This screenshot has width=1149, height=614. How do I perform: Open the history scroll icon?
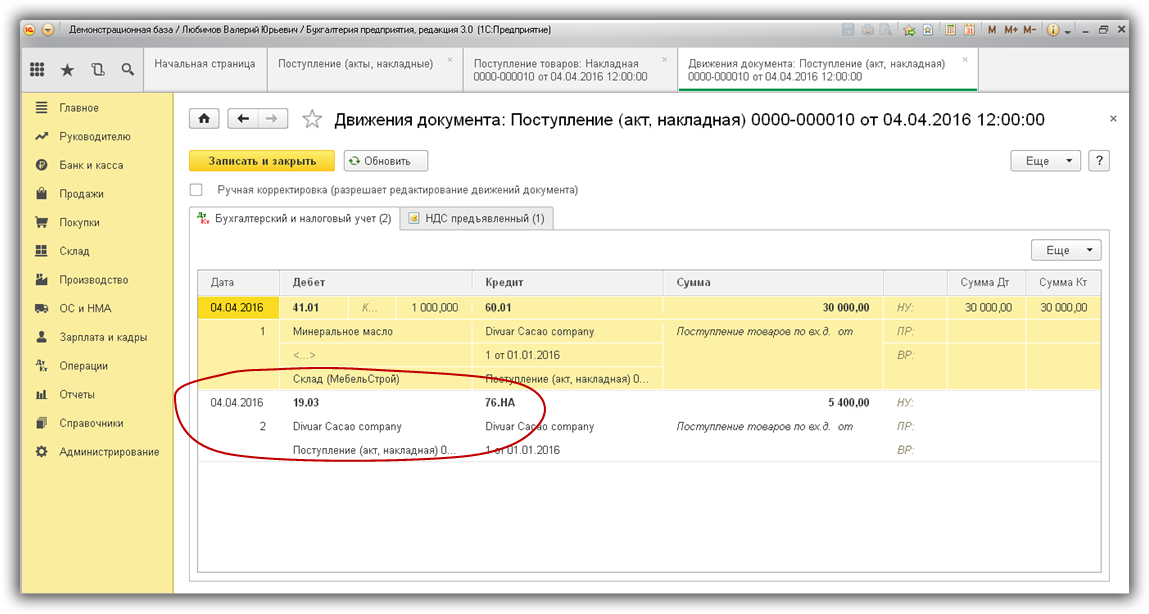(x=97, y=70)
